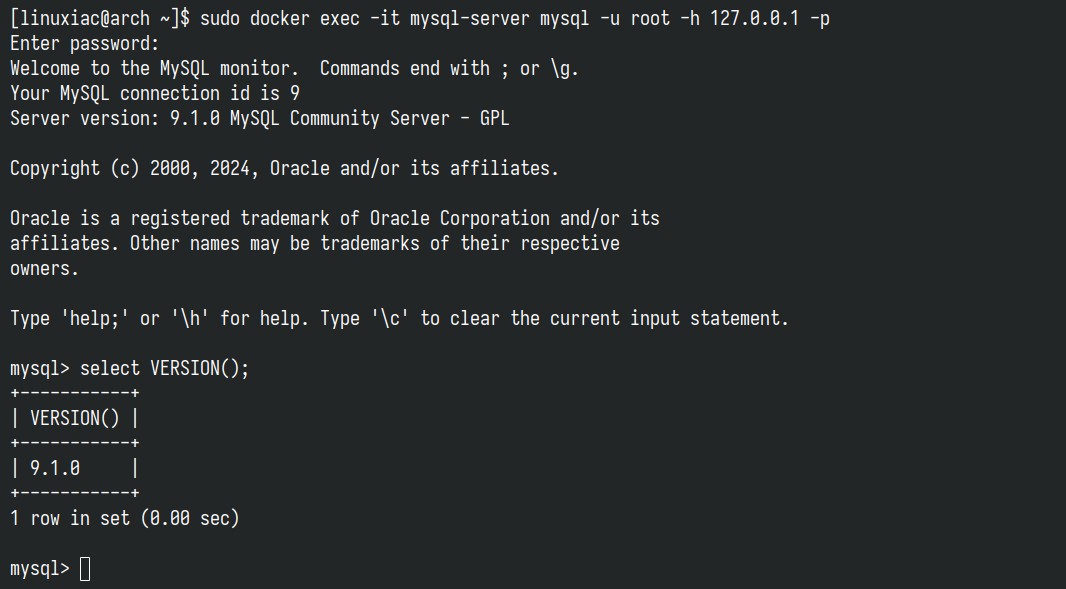This screenshot has height=589, width=1066.
Task: Click 'Welcome to the MySQL monitor' text
Action: tap(154, 69)
